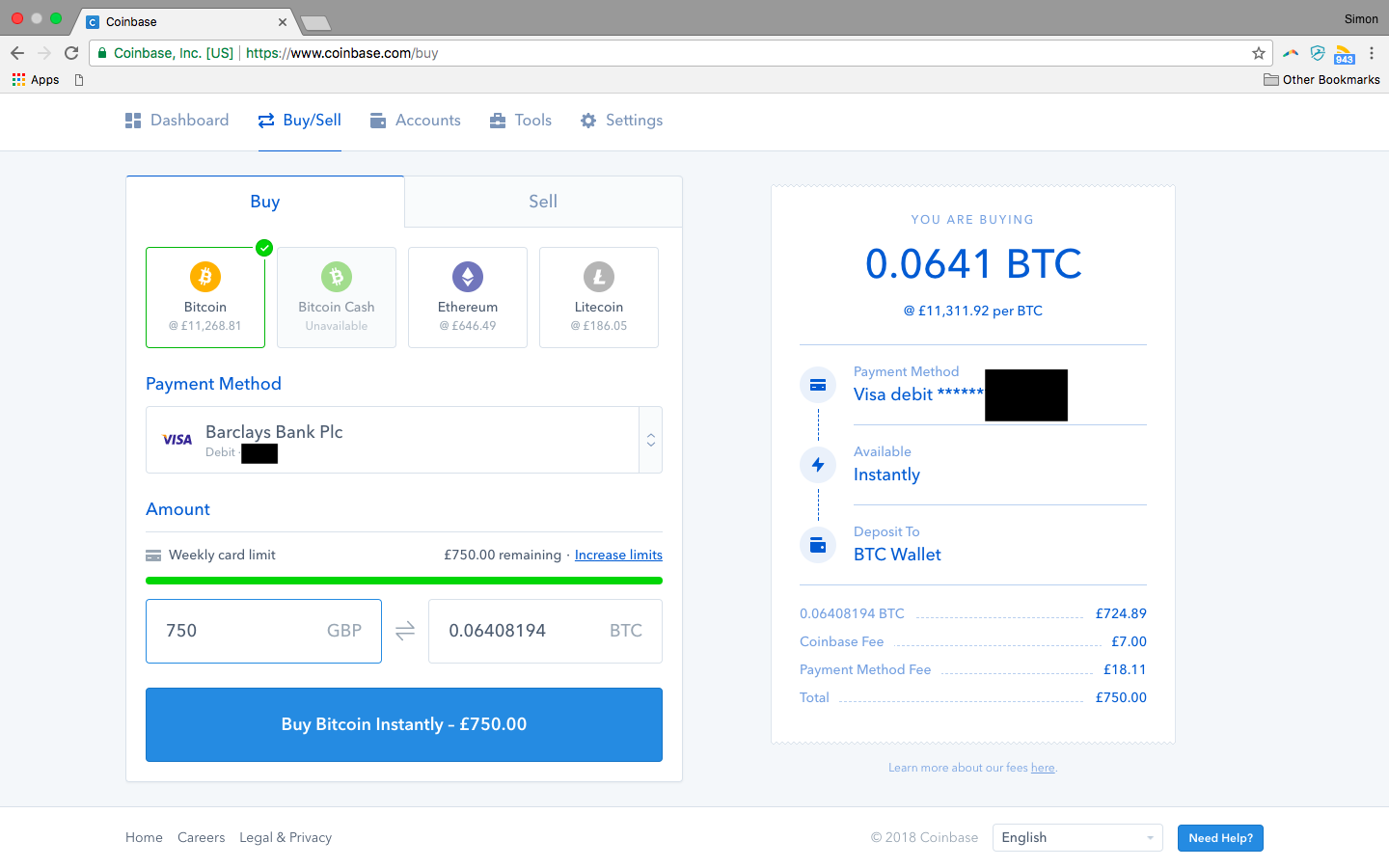Click the green Bitcoin Cash coin icon

(x=337, y=277)
